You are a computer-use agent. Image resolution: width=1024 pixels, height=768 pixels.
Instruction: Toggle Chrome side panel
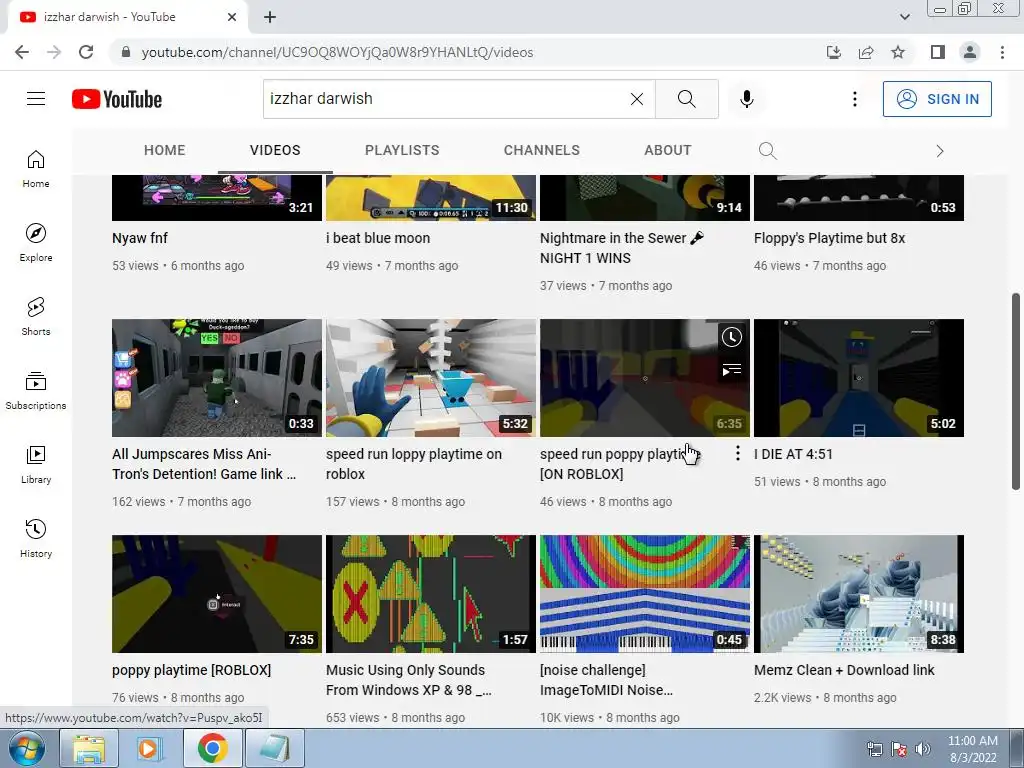pyautogui.click(x=938, y=52)
